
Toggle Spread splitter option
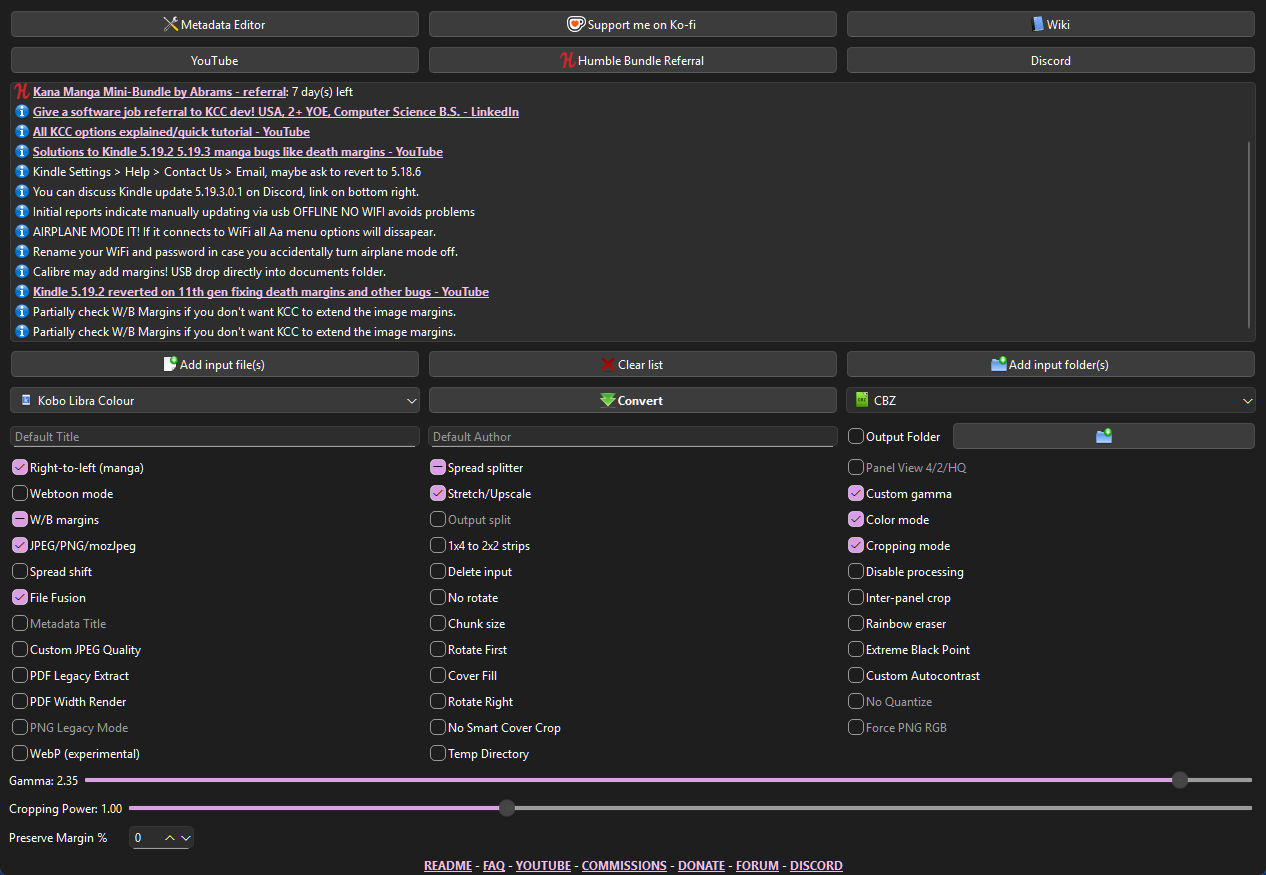pyautogui.click(x=438, y=467)
